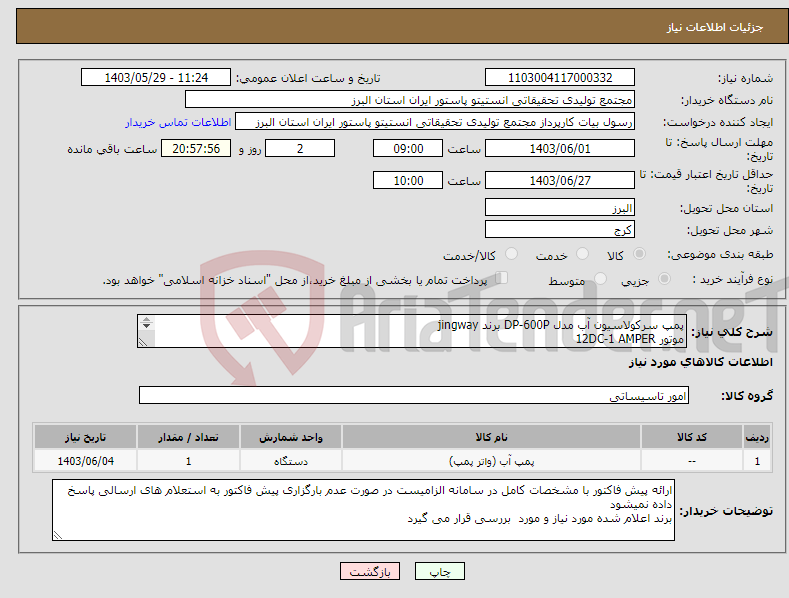Click the شهر محل تحویل field کرج
The image size is (789, 598).
coord(560,230)
